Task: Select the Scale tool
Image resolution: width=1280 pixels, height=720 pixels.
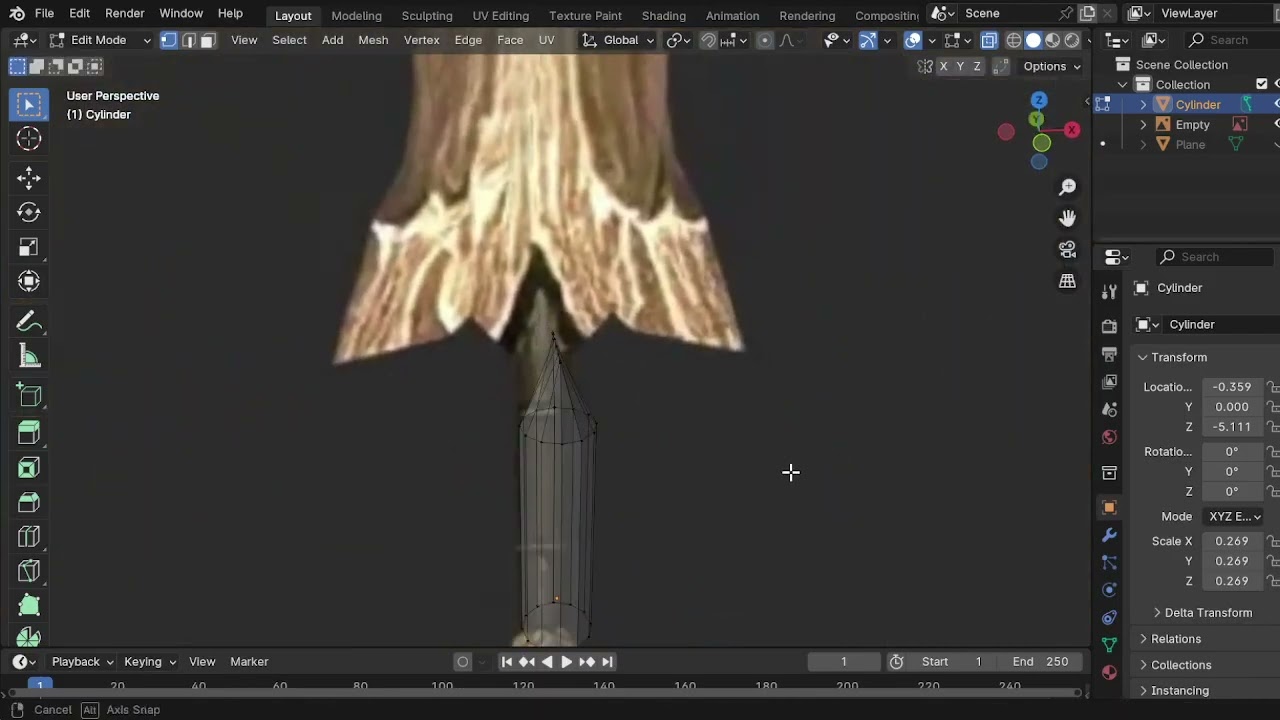Action: (29, 247)
